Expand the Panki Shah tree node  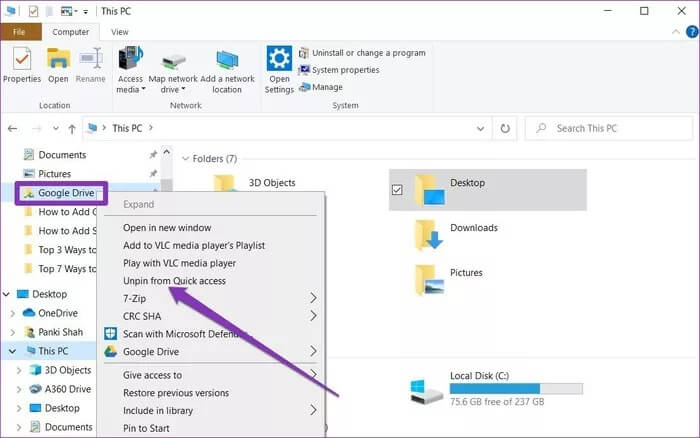[12, 332]
